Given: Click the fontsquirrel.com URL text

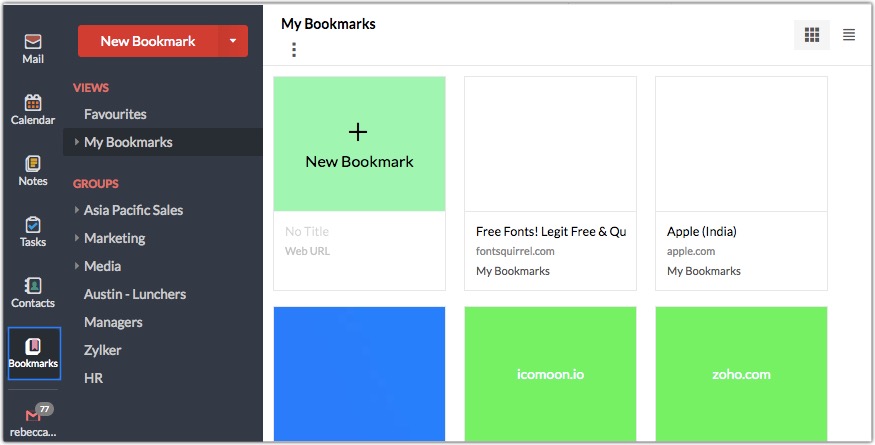Looking at the screenshot, I should tap(515, 251).
